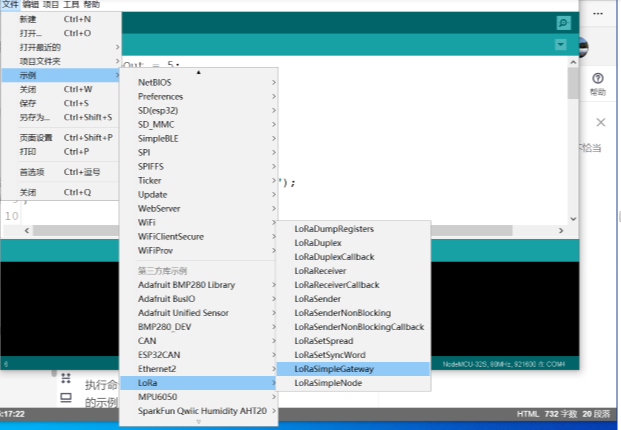This screenshot has height=430, width=621.
Task: Click the three-dot more options icon
Action: click(x=598, y=13)
